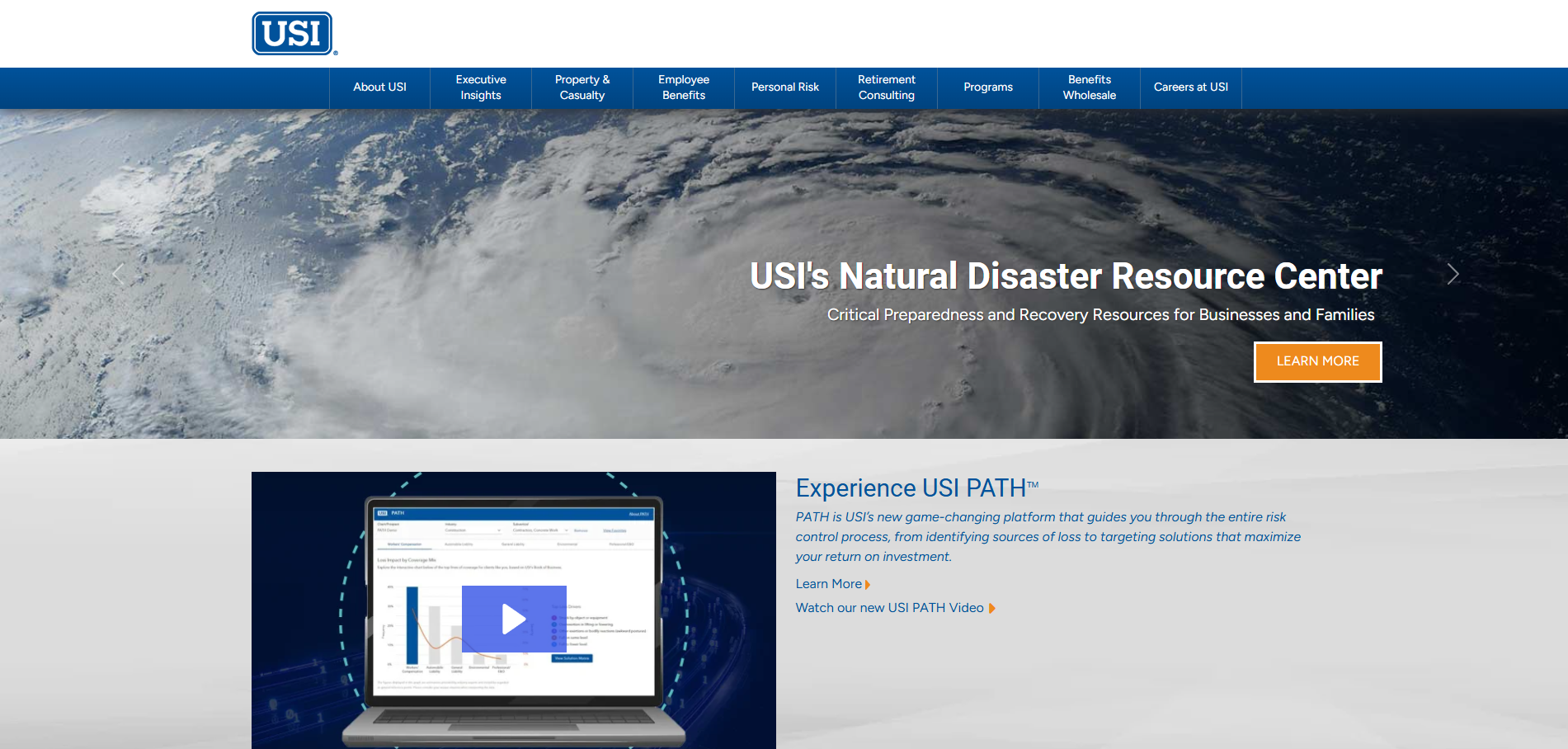1568x749 pixels.
Task: Open Watch our new USI PATH Video link
Action: click(889, 608)
